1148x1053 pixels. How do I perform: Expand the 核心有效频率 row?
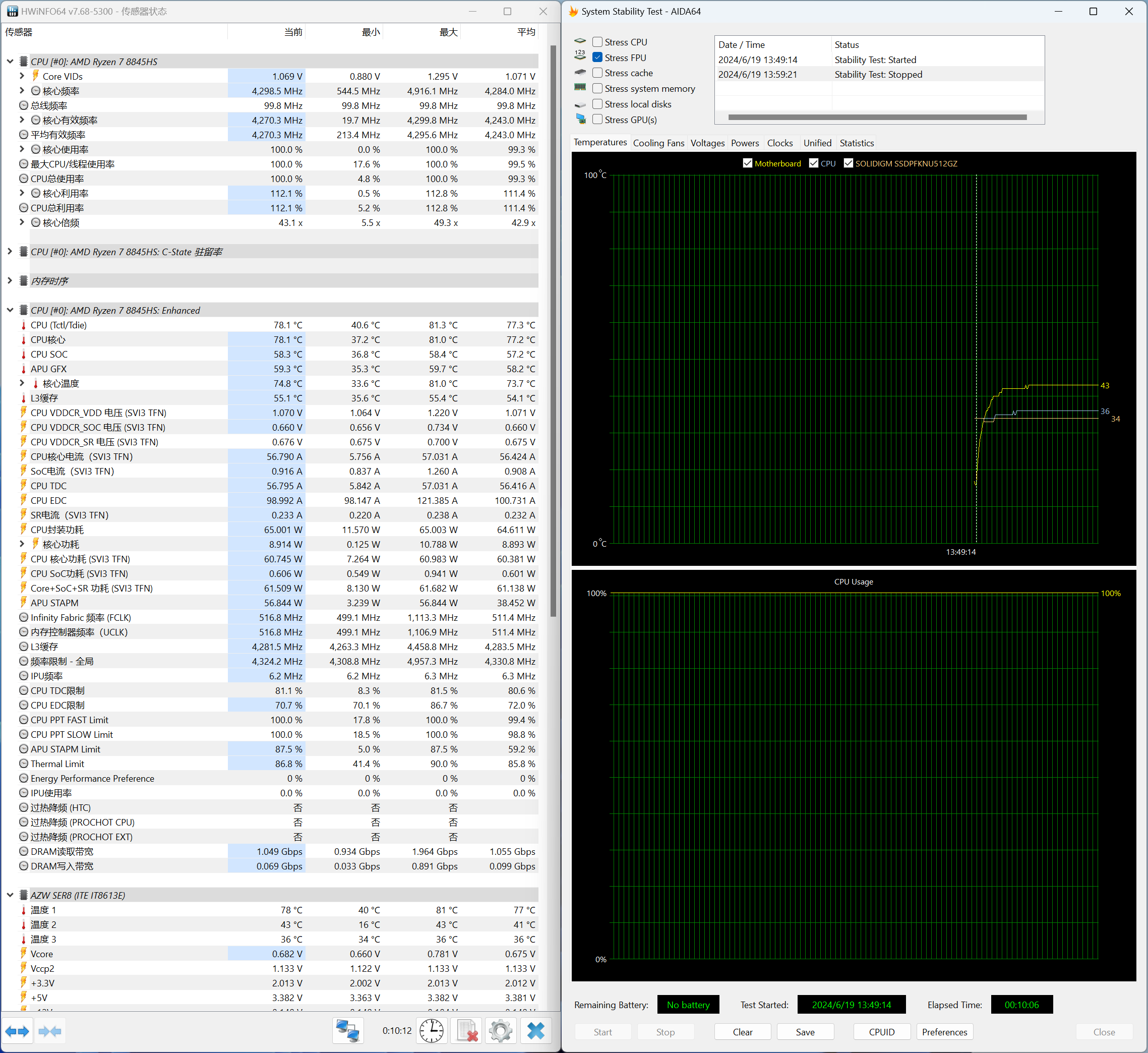tap(22, 120)
